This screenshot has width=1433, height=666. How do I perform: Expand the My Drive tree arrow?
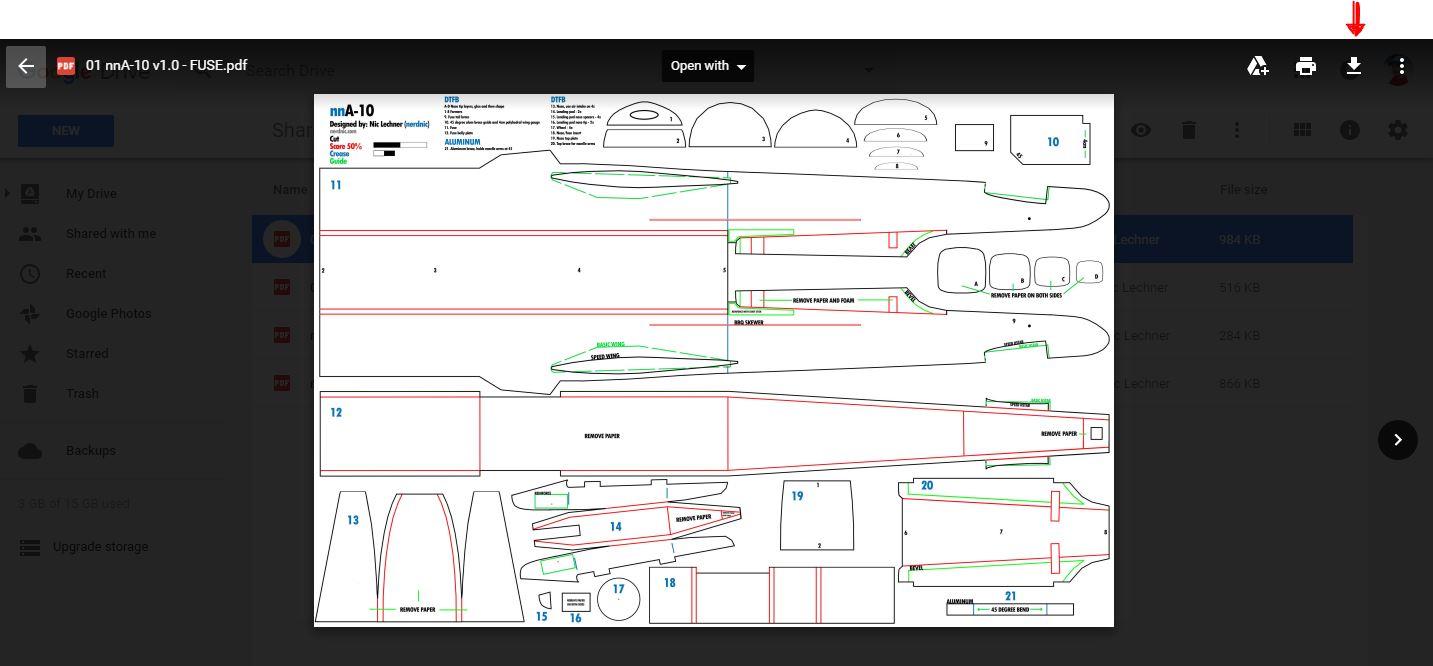(8, 193)
